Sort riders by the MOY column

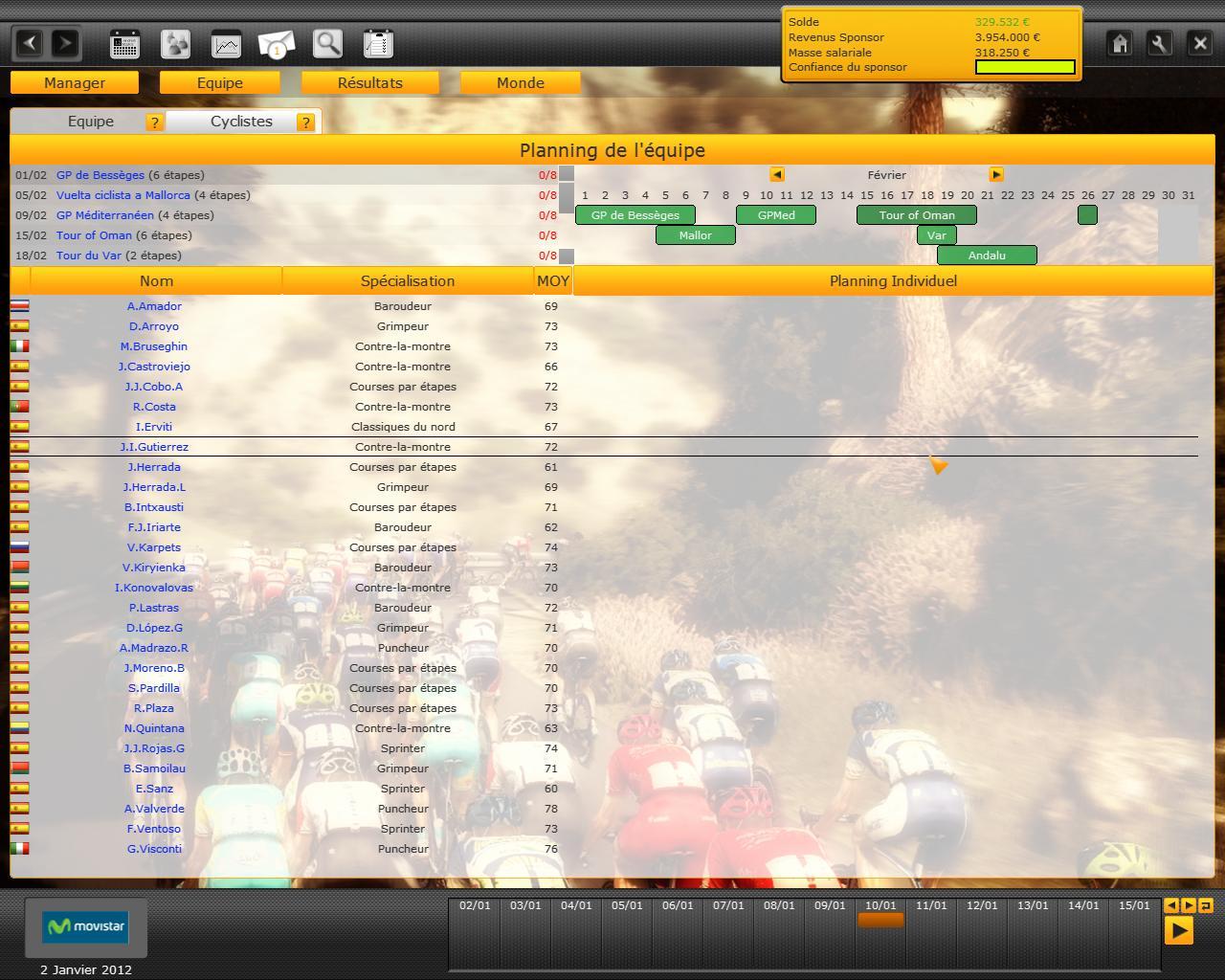[552, 280]
